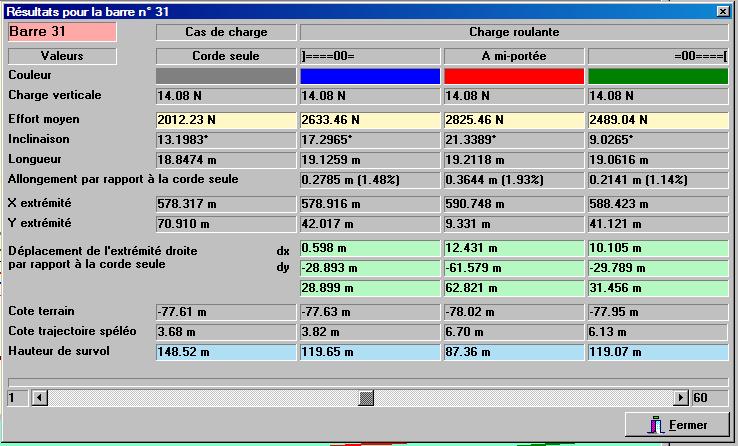
Task: Click the Y extrémité value 42.017 m
Action: coord(370,224)
